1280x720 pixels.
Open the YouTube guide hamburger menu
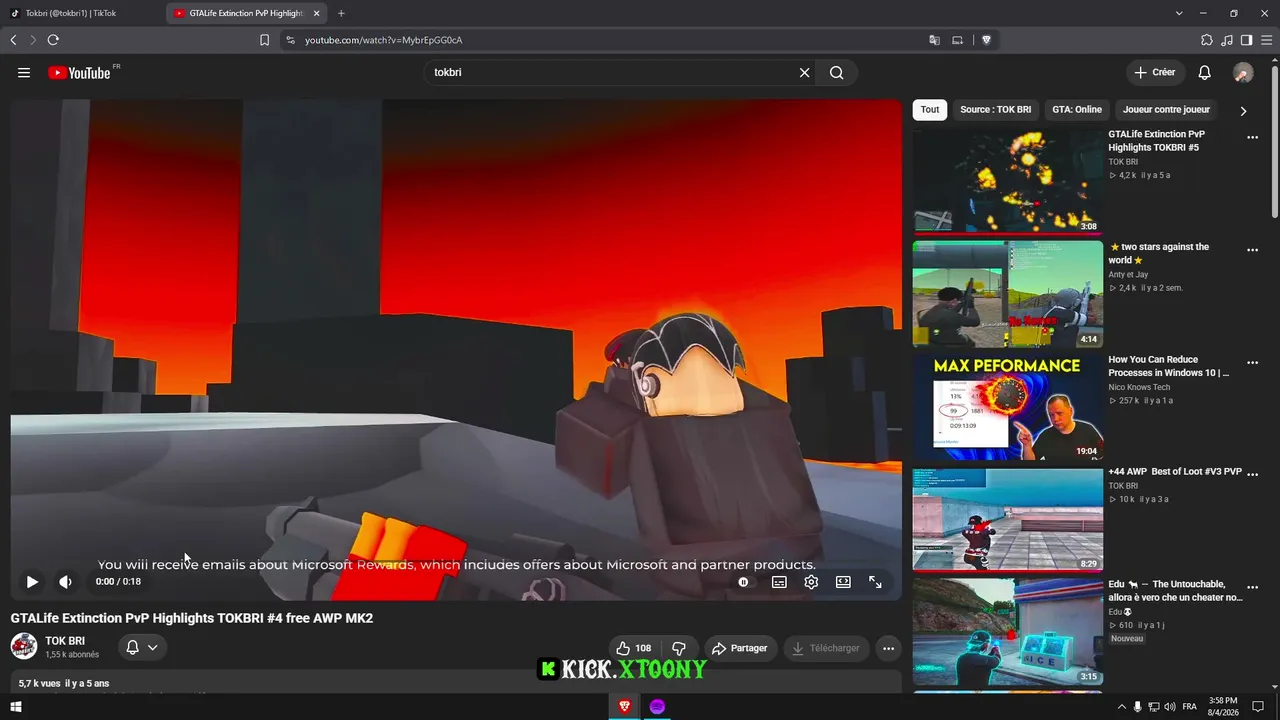pos(24,73)
